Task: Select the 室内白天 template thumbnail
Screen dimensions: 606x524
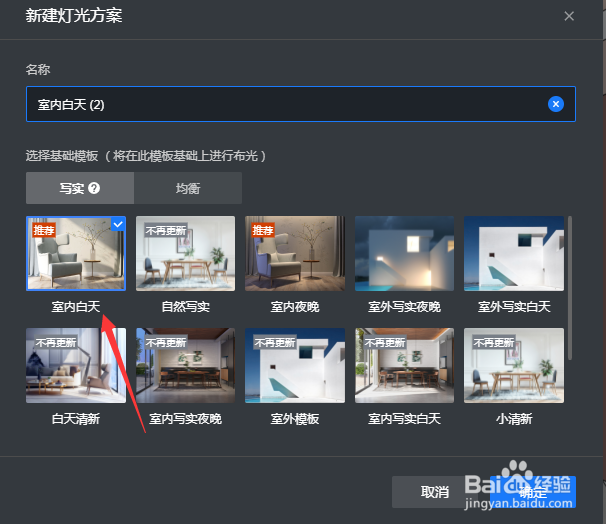Action: pos(76,253)
